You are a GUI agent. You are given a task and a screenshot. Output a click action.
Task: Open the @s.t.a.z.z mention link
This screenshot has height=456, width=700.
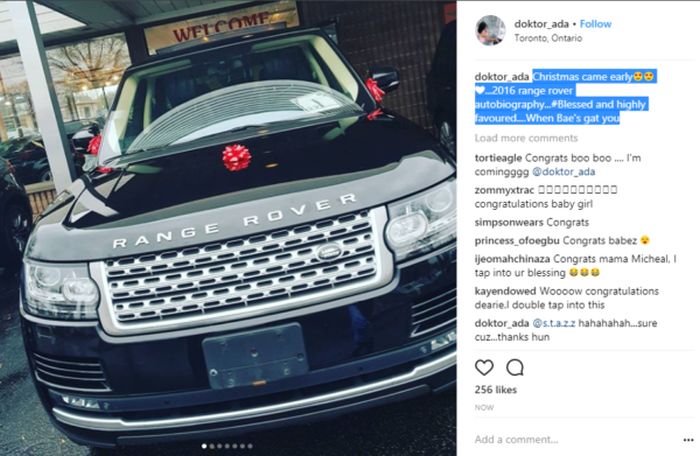coord(554,323)
